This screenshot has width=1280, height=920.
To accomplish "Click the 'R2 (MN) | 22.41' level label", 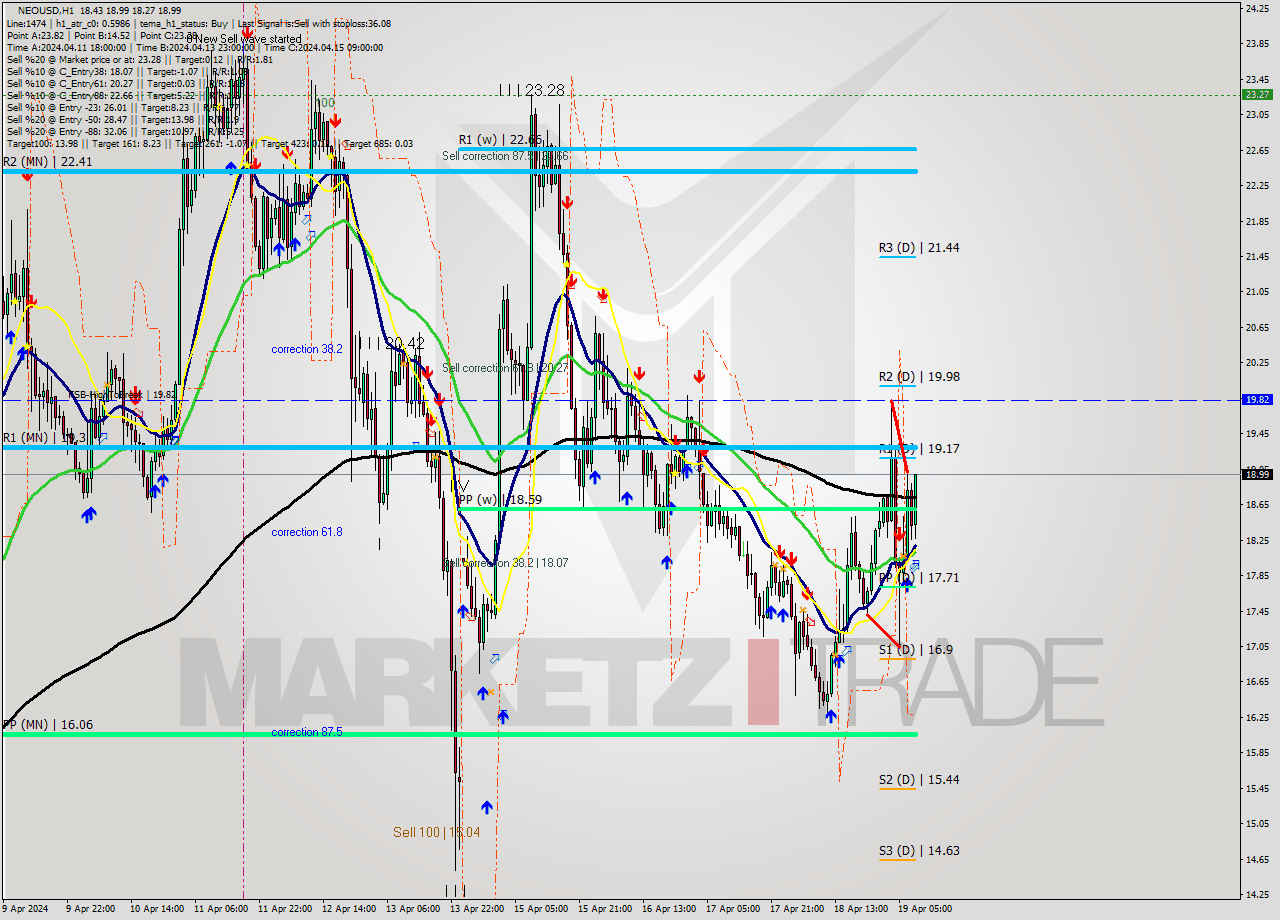I will click(47, 162).
